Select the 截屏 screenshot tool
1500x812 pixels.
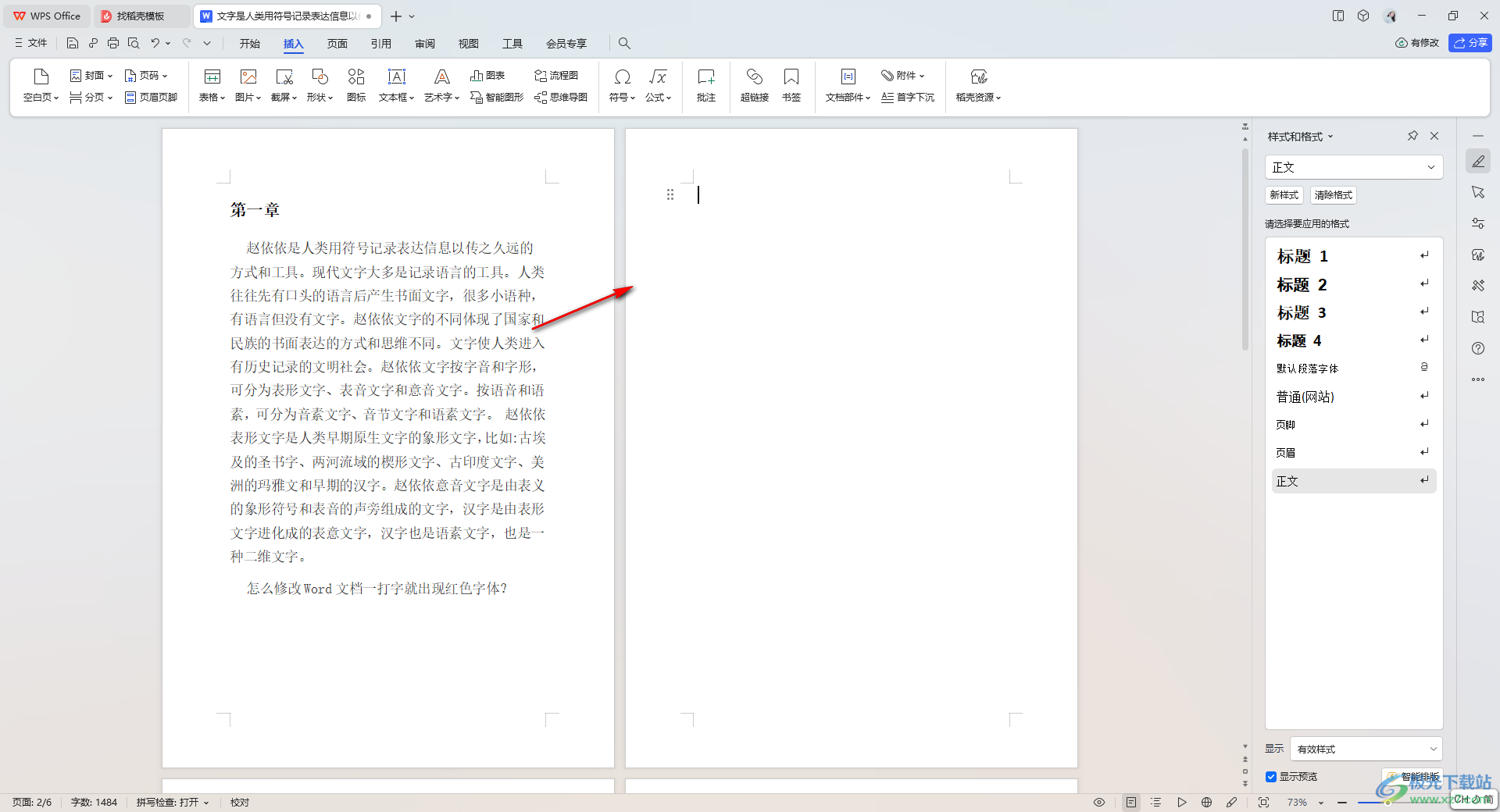284,85
